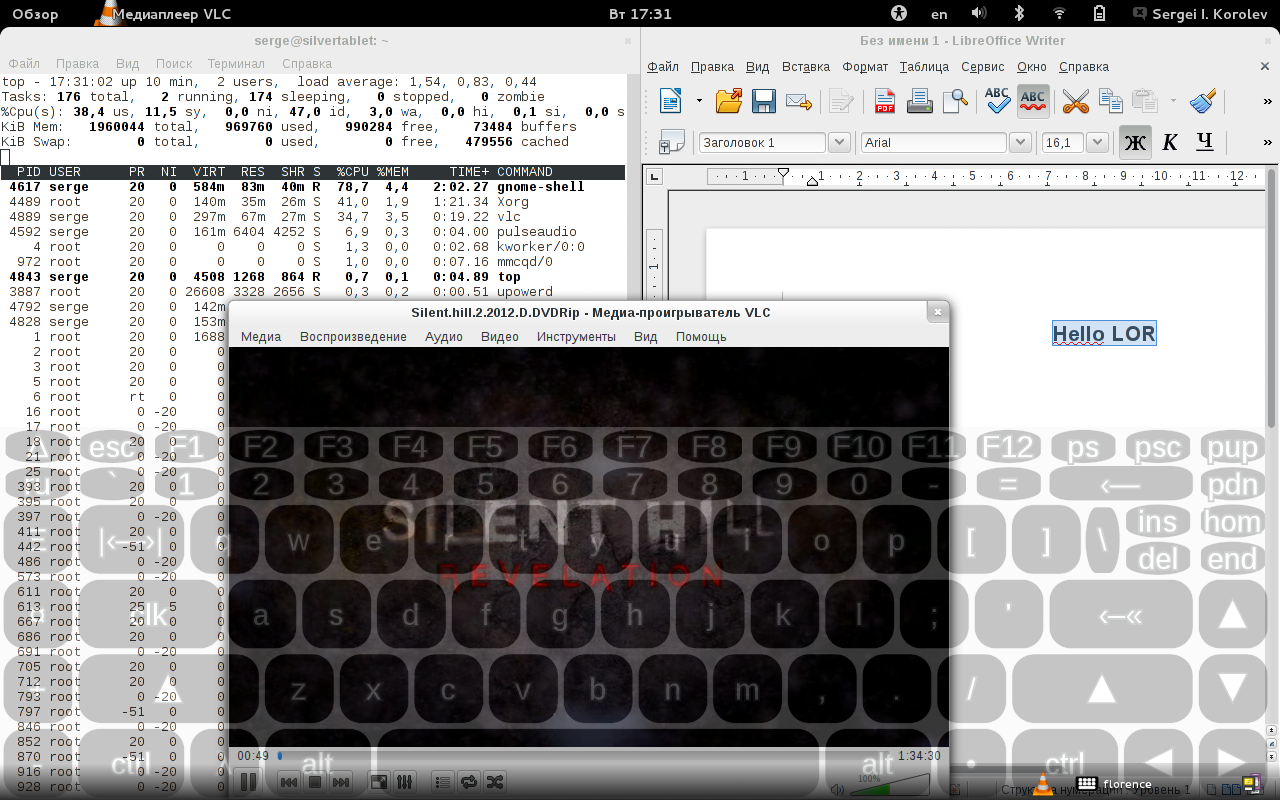Click the Open file folder icon in Writer
The width and height of the screenshot is (1280, 800).
pyautogui.click(x=729, y=101)
